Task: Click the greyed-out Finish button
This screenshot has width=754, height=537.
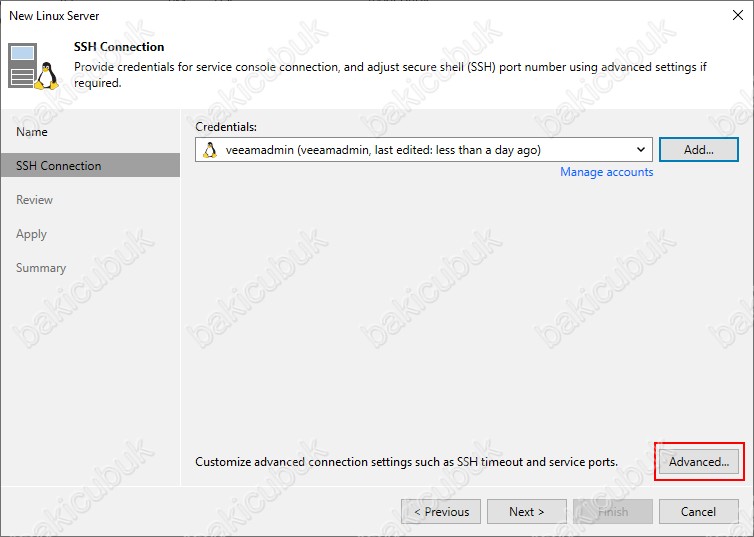Action: 613,512
